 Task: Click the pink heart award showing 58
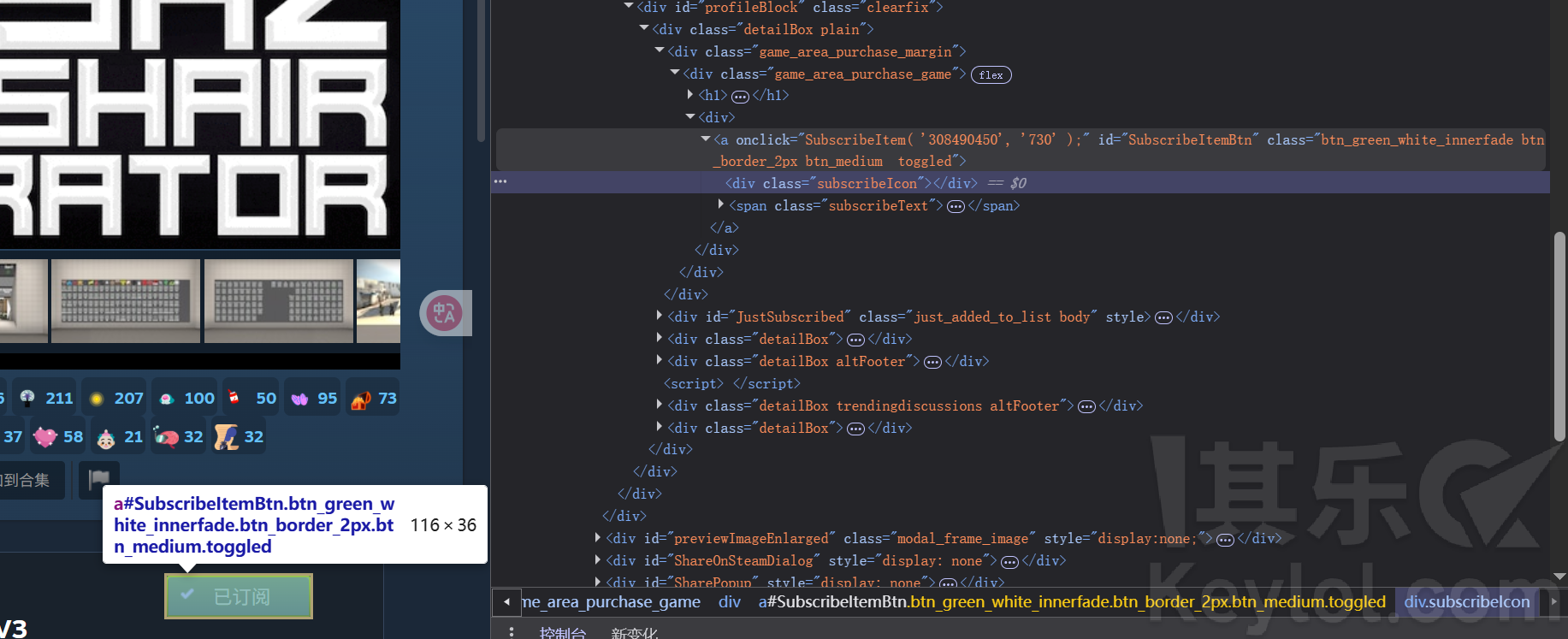point(58,436)
